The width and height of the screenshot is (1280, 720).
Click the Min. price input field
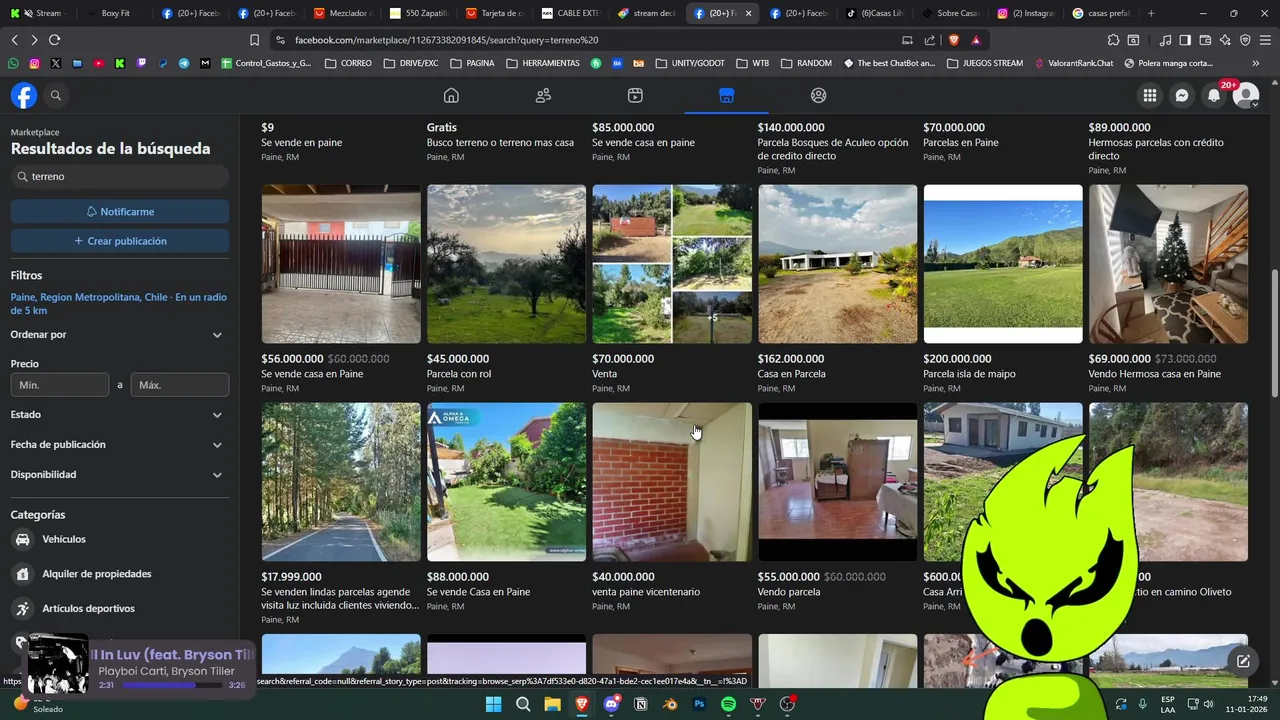pos(60,385)
